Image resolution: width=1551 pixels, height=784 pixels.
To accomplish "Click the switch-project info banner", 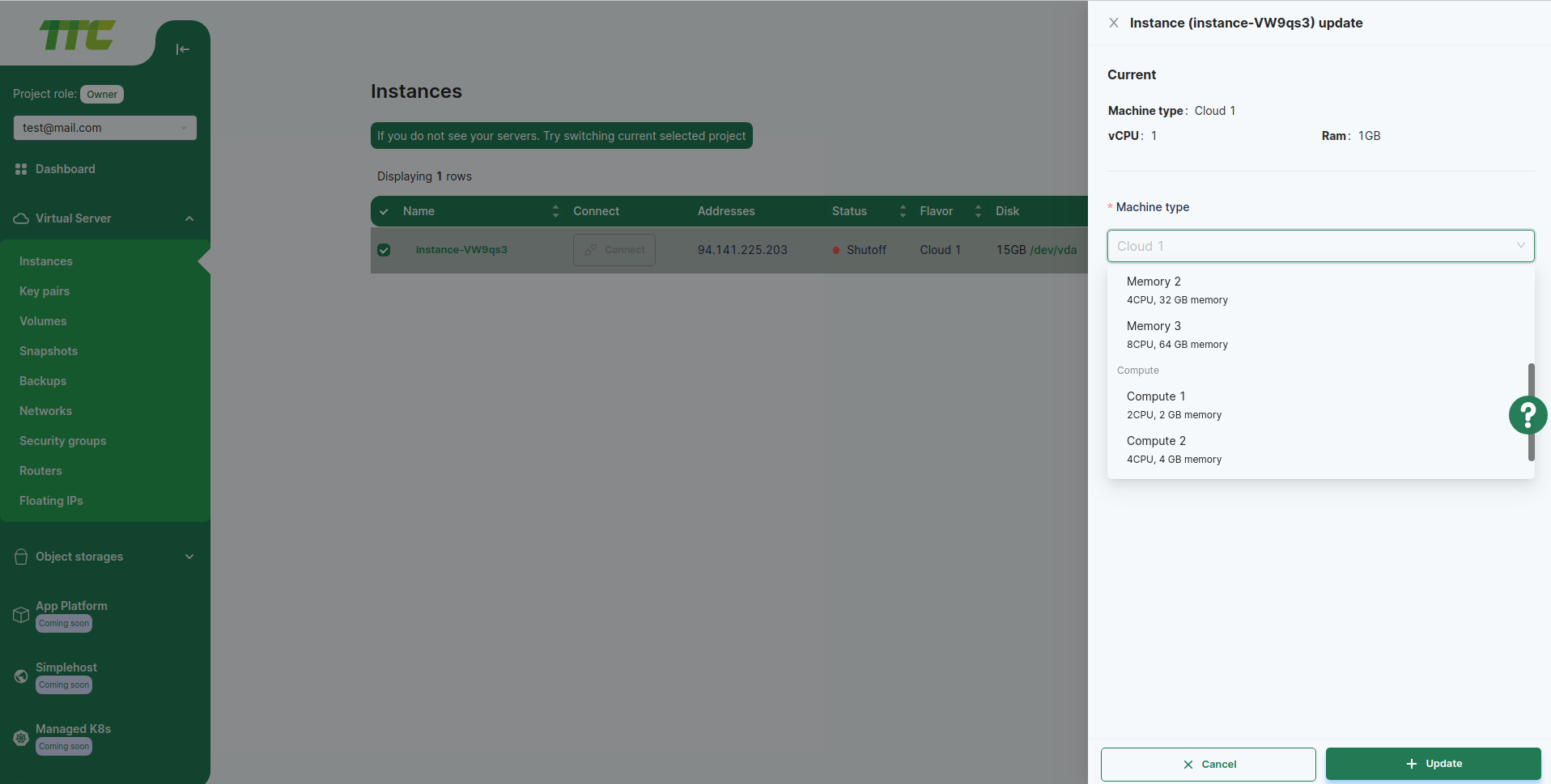I will click(562, 136).
